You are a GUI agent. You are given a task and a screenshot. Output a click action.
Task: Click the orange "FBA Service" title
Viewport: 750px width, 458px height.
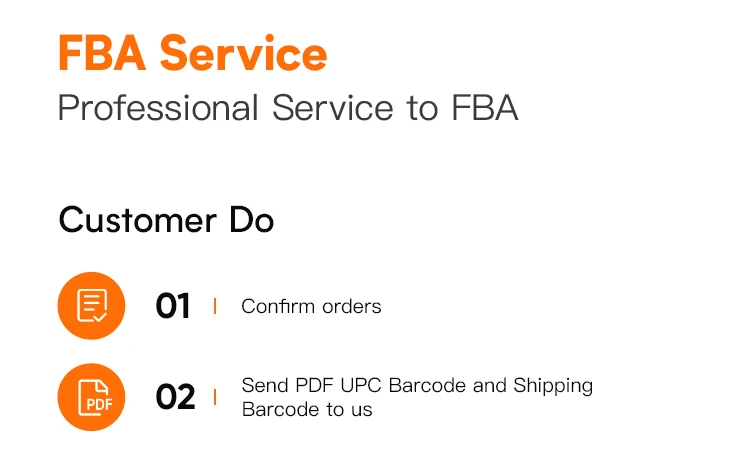tap(192, 53)
